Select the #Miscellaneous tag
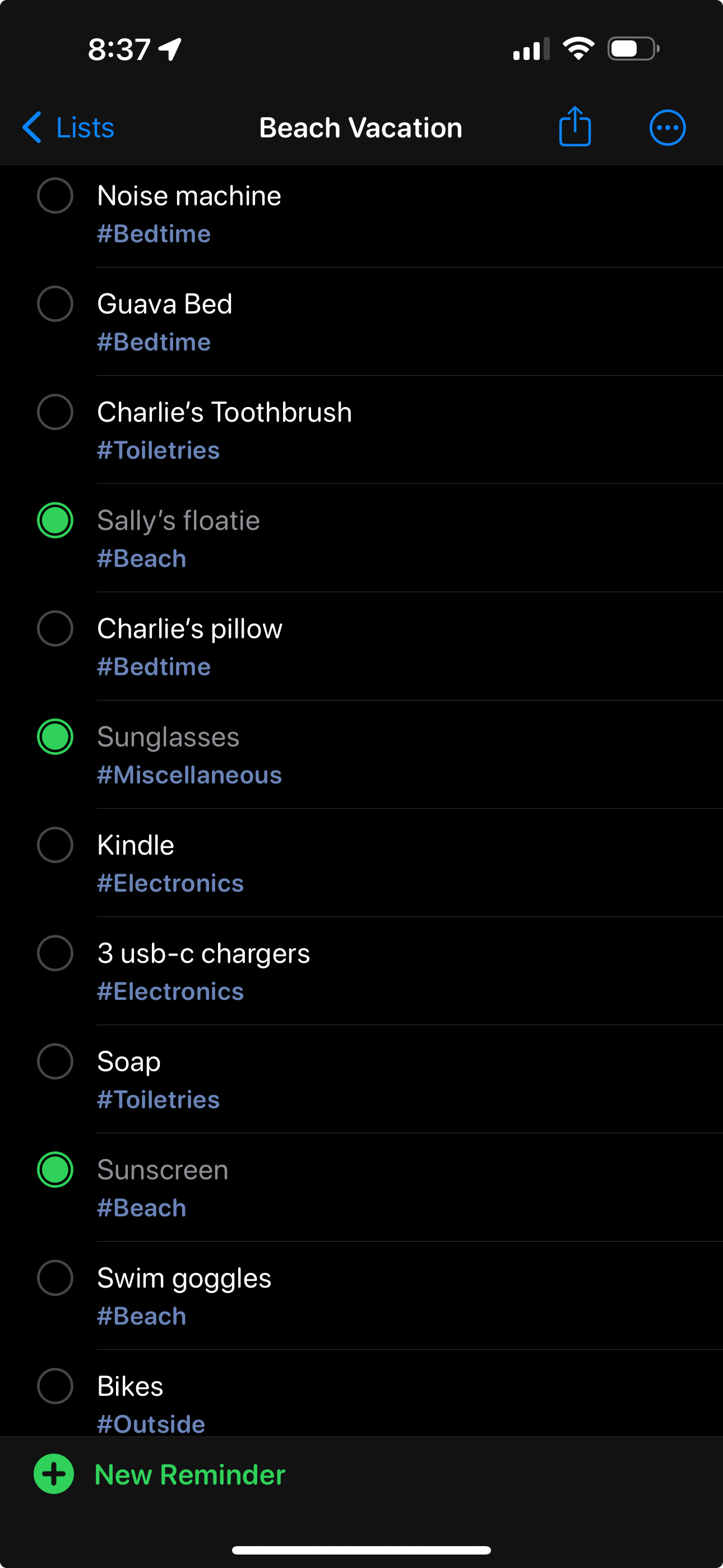Image resolution: width=723 pixels, height=1568 pixels. click(x=189, y=775)
